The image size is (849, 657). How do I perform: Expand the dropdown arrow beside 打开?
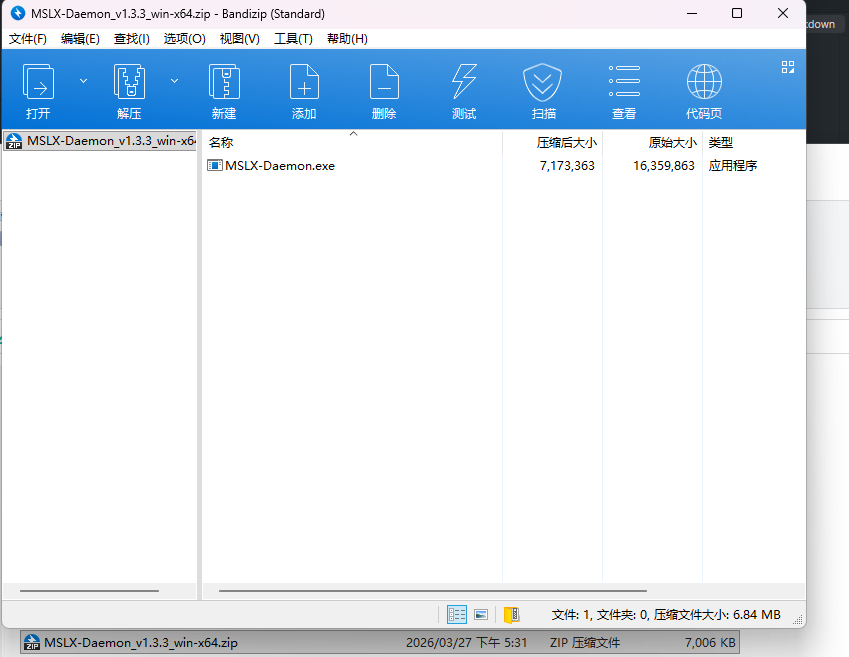tap(83, 81)
